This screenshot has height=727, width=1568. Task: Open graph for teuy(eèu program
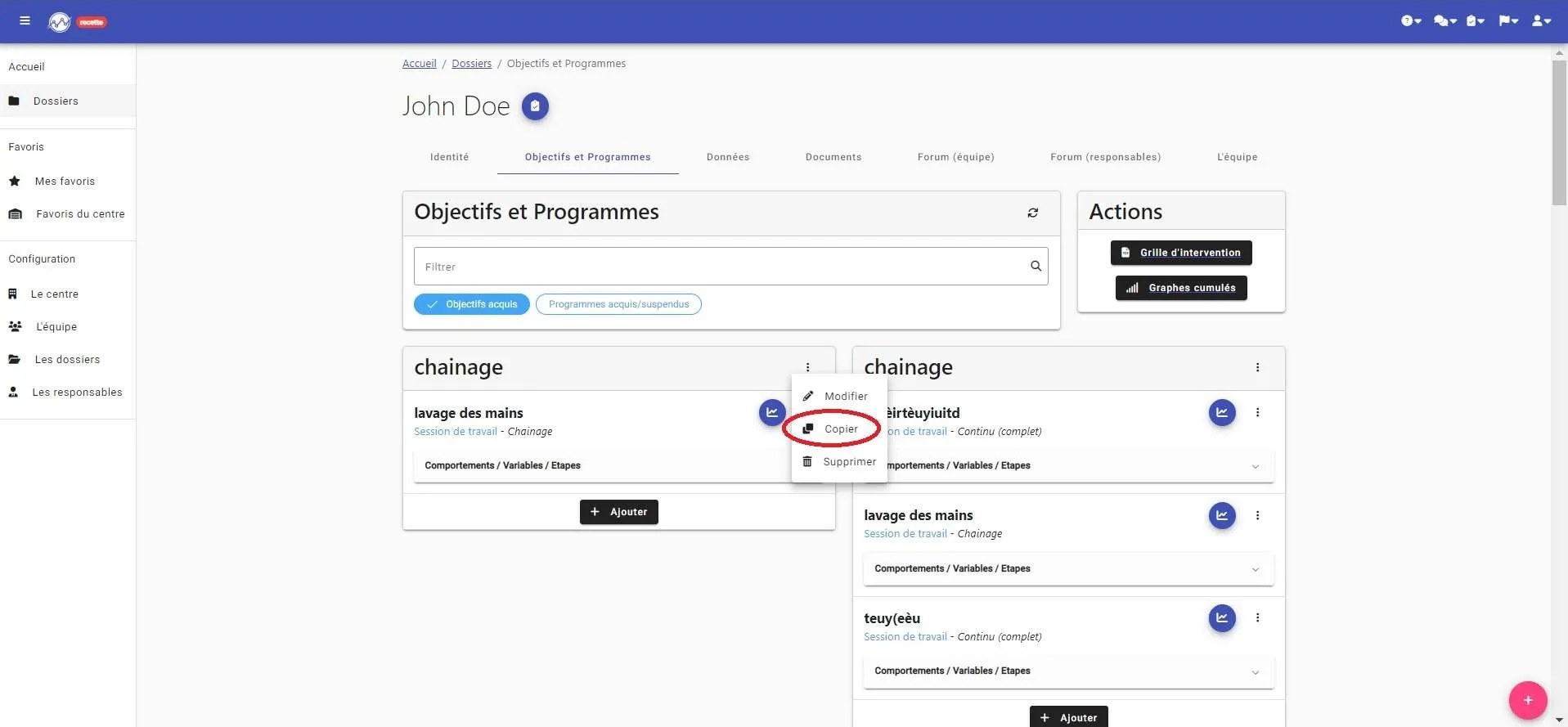(x=1222, y=617)
